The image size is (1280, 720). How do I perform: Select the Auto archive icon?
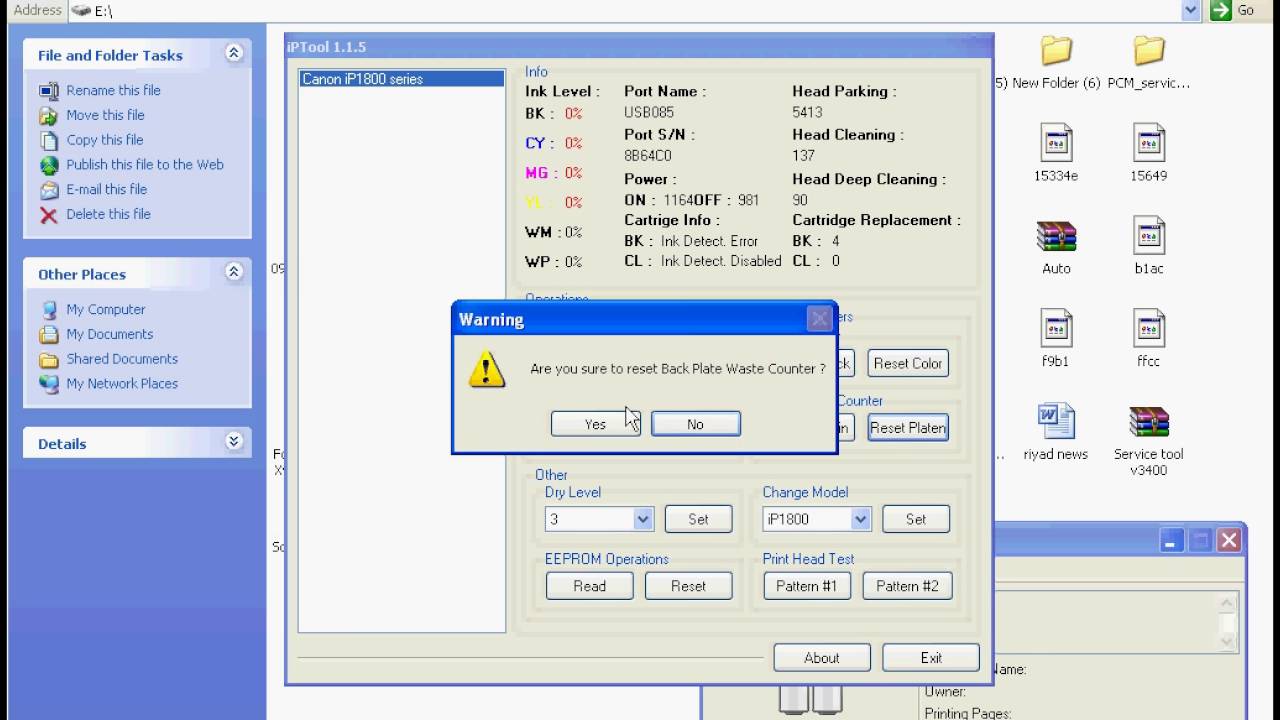[x=1056, y=236]
